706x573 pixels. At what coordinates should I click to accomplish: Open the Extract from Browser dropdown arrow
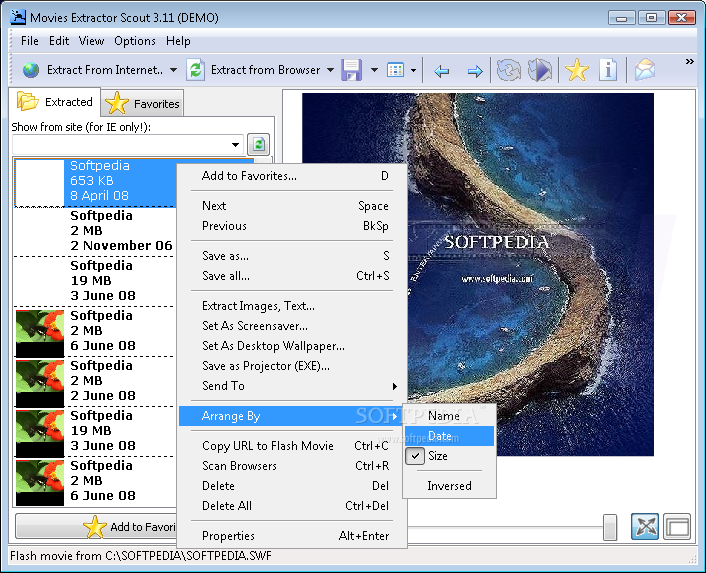pyautogui.click(x=330, y=70)
